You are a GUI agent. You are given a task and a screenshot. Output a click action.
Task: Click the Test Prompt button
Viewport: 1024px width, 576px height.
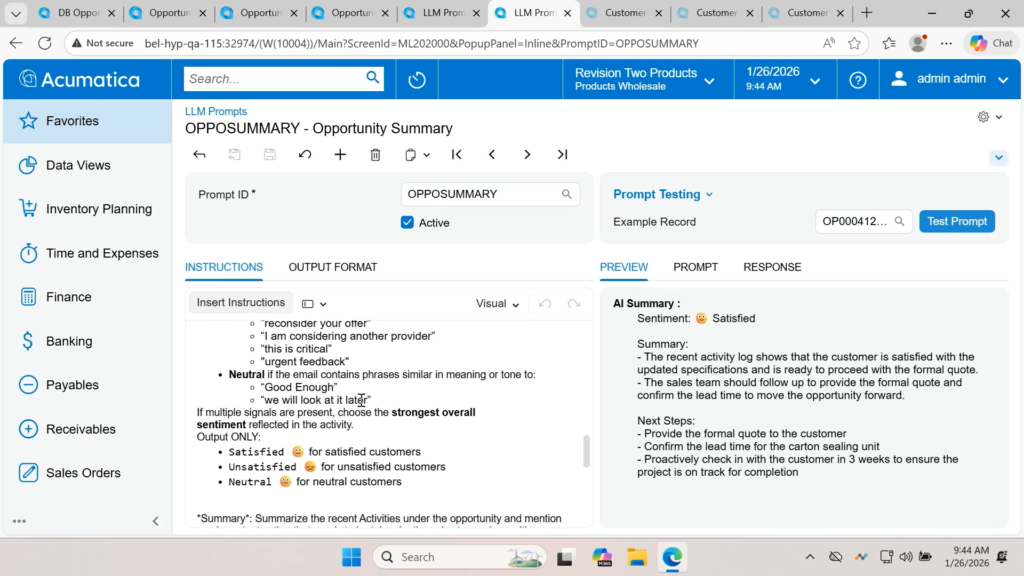click(x=956, y=222)
